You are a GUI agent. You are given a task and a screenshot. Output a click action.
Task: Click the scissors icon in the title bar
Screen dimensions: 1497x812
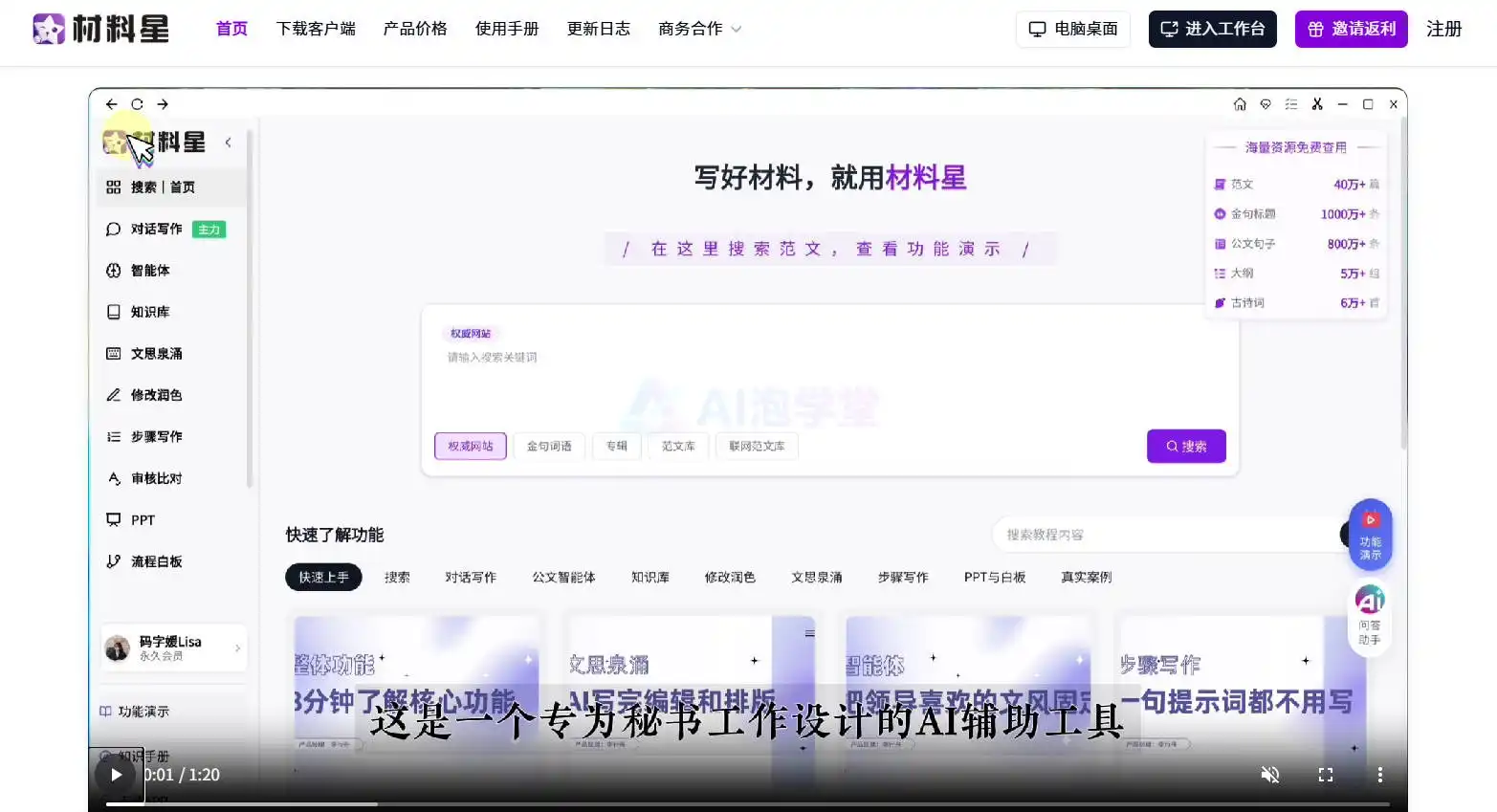1317,104
